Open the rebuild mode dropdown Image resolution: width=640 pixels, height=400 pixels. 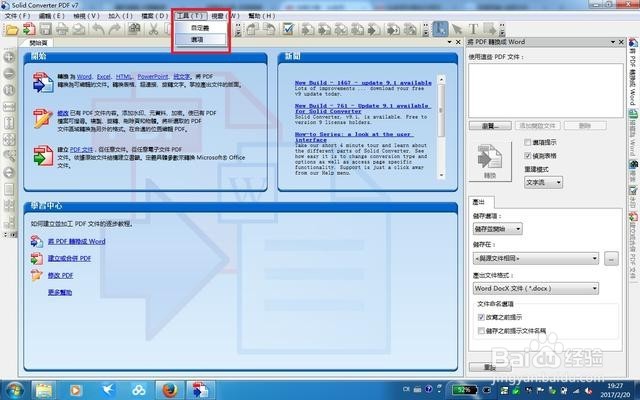coord(543,182)
